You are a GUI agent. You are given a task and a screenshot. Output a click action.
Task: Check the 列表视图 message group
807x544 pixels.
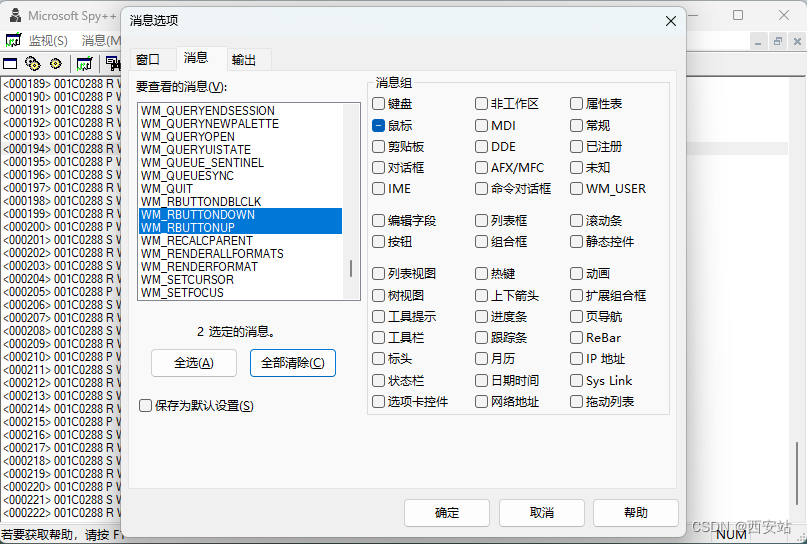point(378,273)
